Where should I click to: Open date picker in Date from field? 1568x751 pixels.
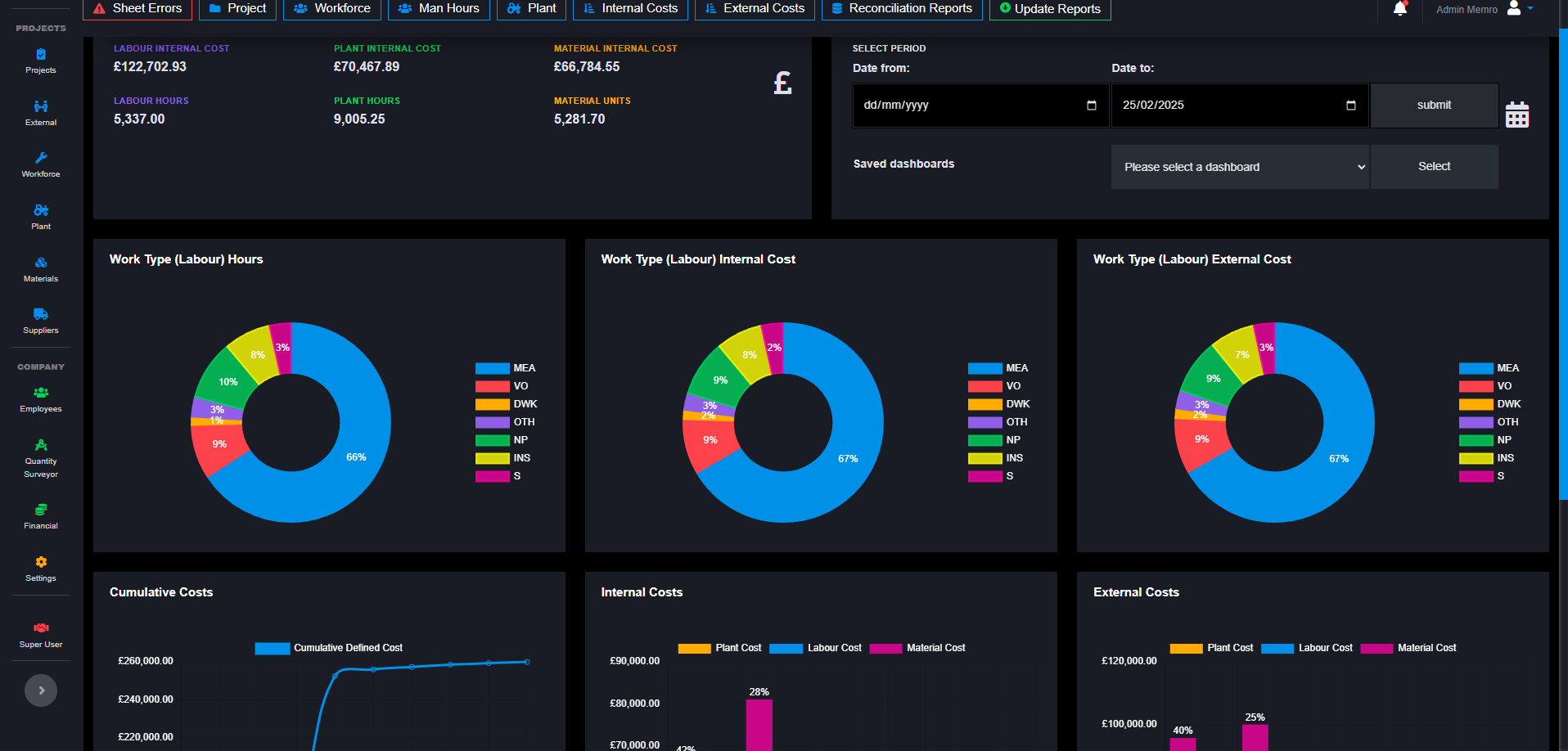coord(1091,106)
